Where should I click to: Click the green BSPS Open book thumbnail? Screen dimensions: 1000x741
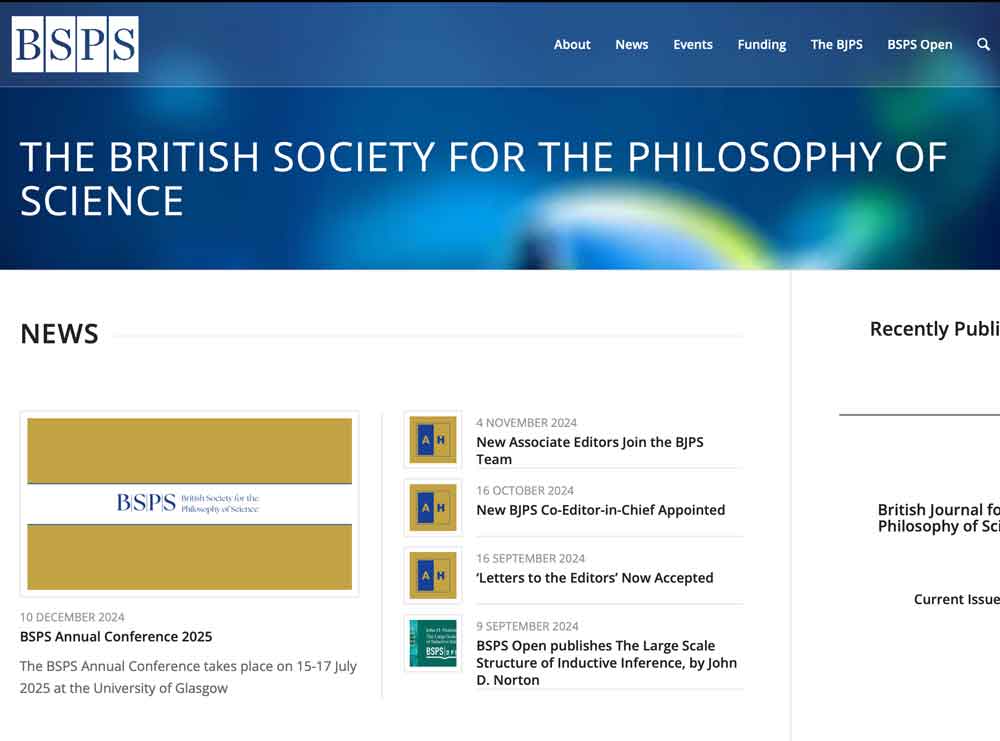(x=433, y=643)
